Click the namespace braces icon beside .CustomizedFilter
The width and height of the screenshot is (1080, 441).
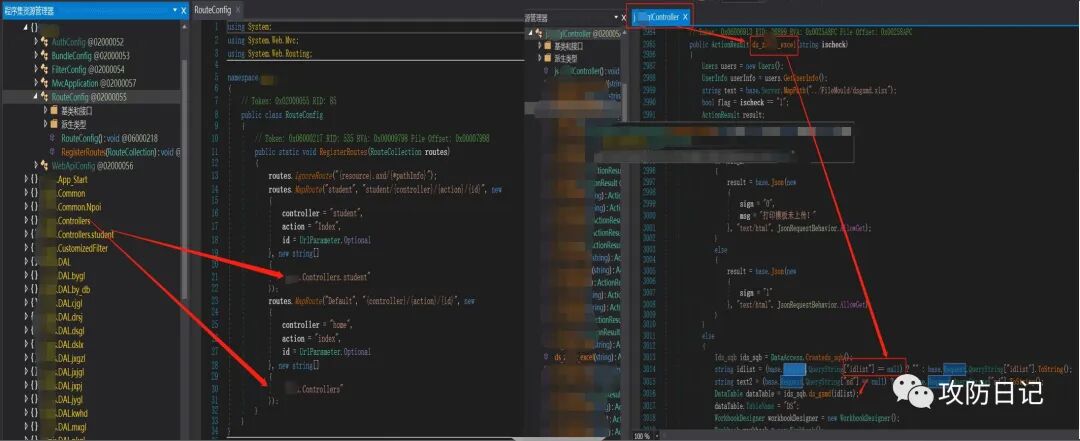(34, 249)
